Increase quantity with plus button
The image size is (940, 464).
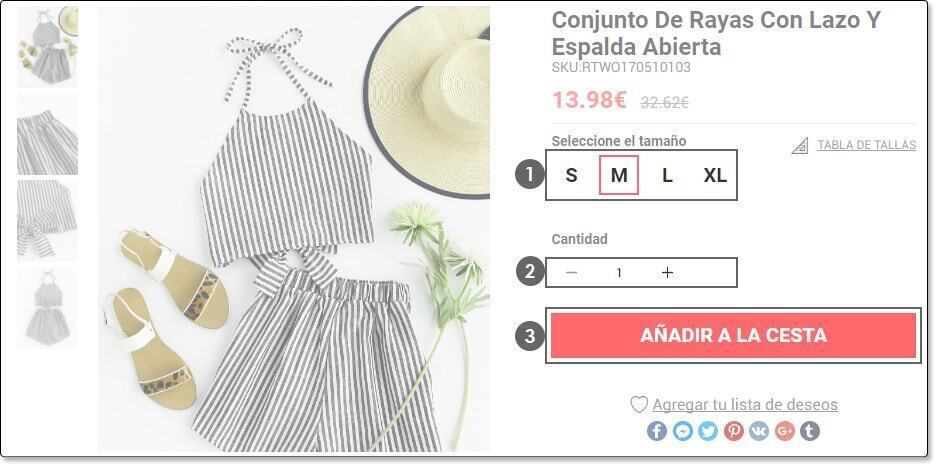pyautogui.click(x=667, y=273)
